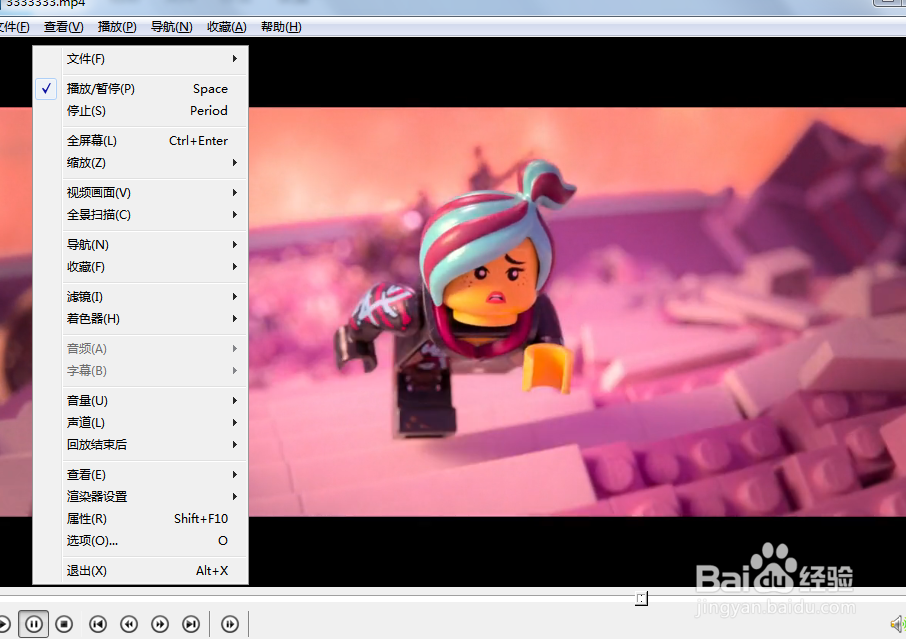Open the 音量(U) submenu
Image resolution: width=906 pixels, height=639 pixels.
click(140, 401)
